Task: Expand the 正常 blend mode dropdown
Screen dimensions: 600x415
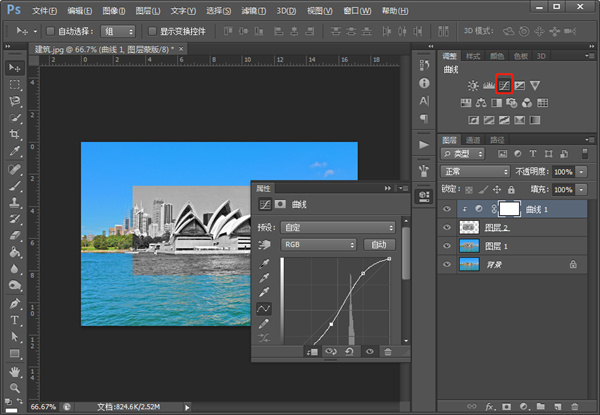Action: point(476,172)
